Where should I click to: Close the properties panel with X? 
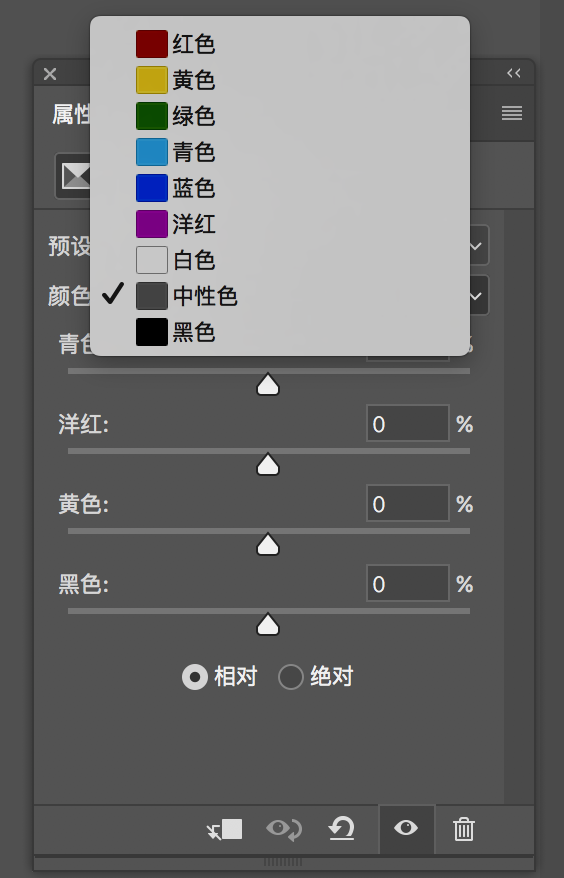click(50, 73)
